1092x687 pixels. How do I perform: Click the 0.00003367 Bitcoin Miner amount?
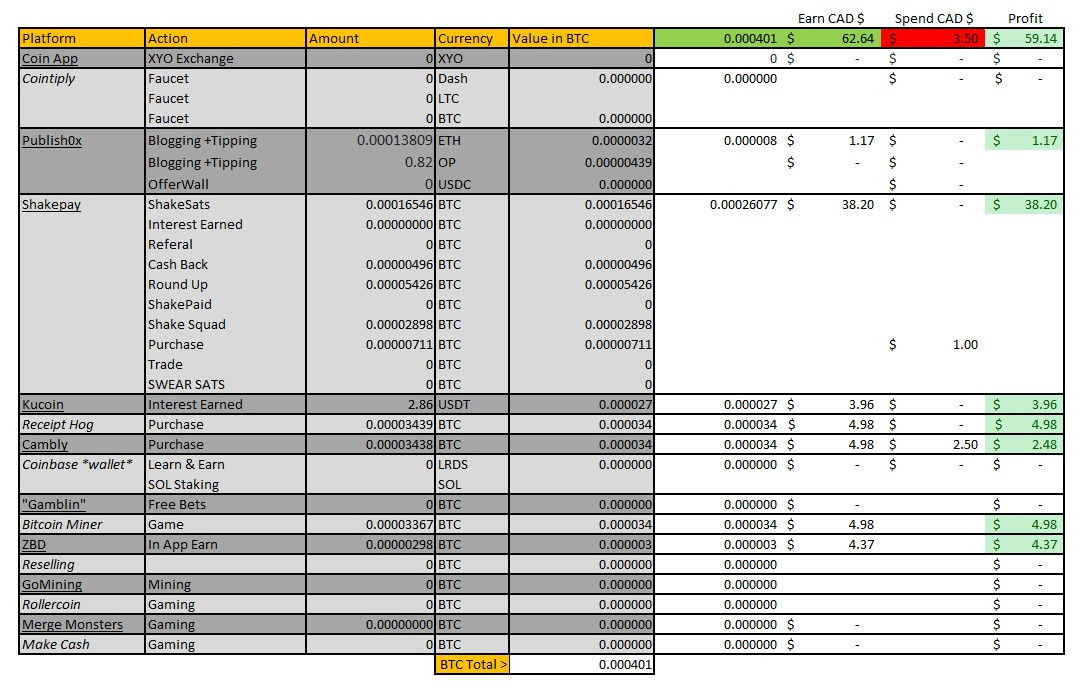pyautogui.click(x=370, y=524)
